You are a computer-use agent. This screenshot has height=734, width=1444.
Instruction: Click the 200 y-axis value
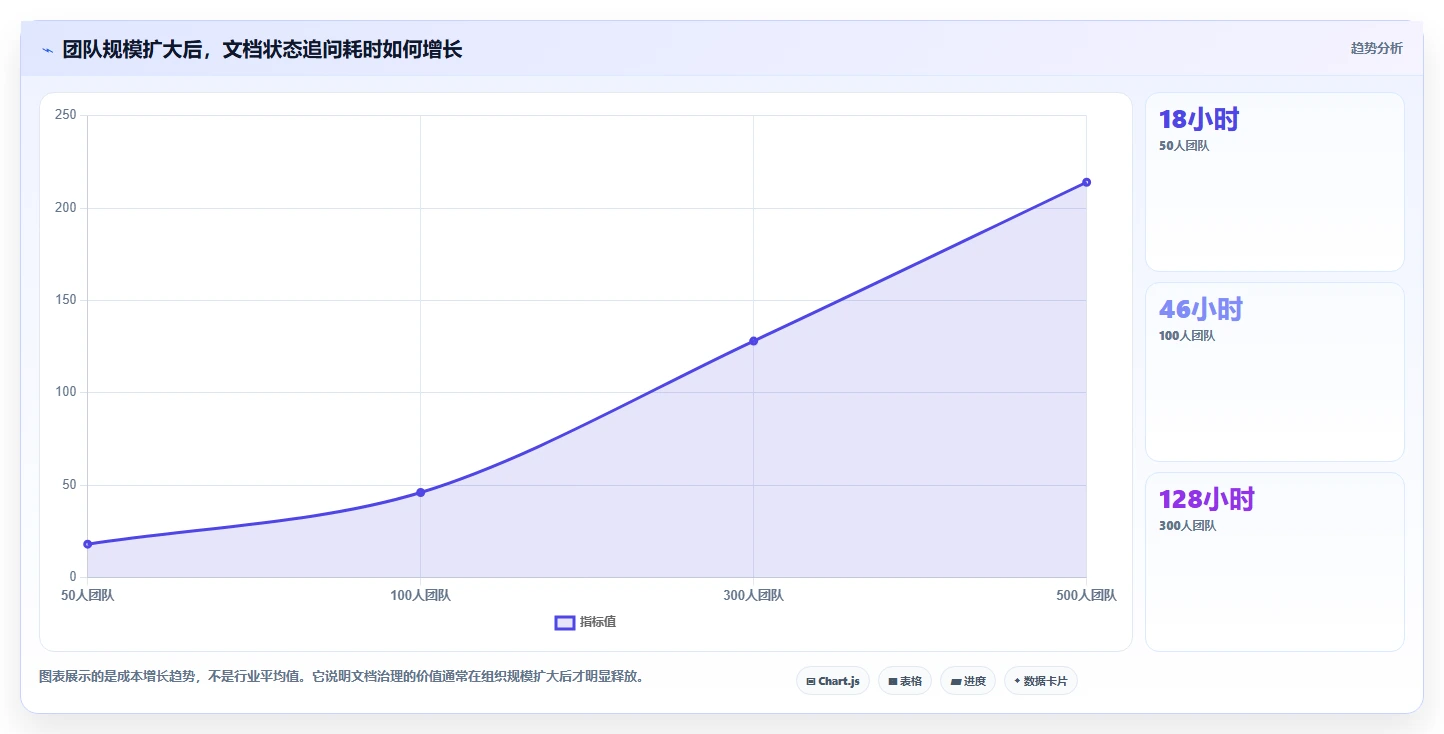[66, 208]
